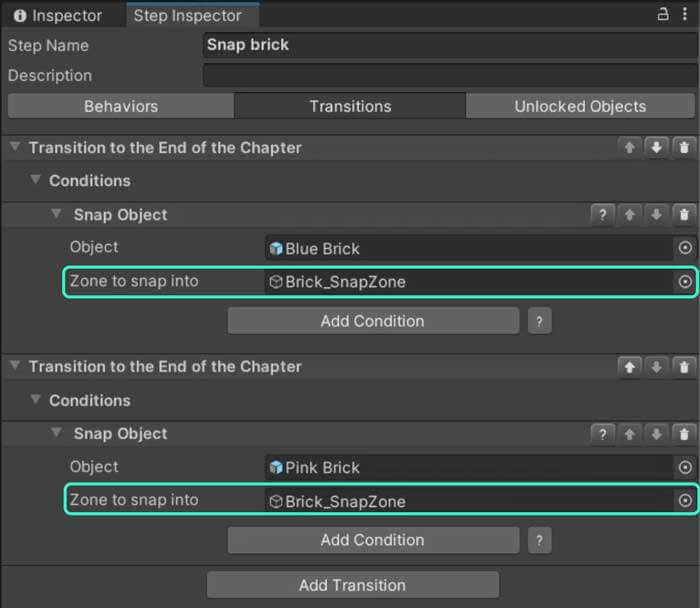Move the first transition down
This screenshot has width=700, height=608.
point(656,148)
